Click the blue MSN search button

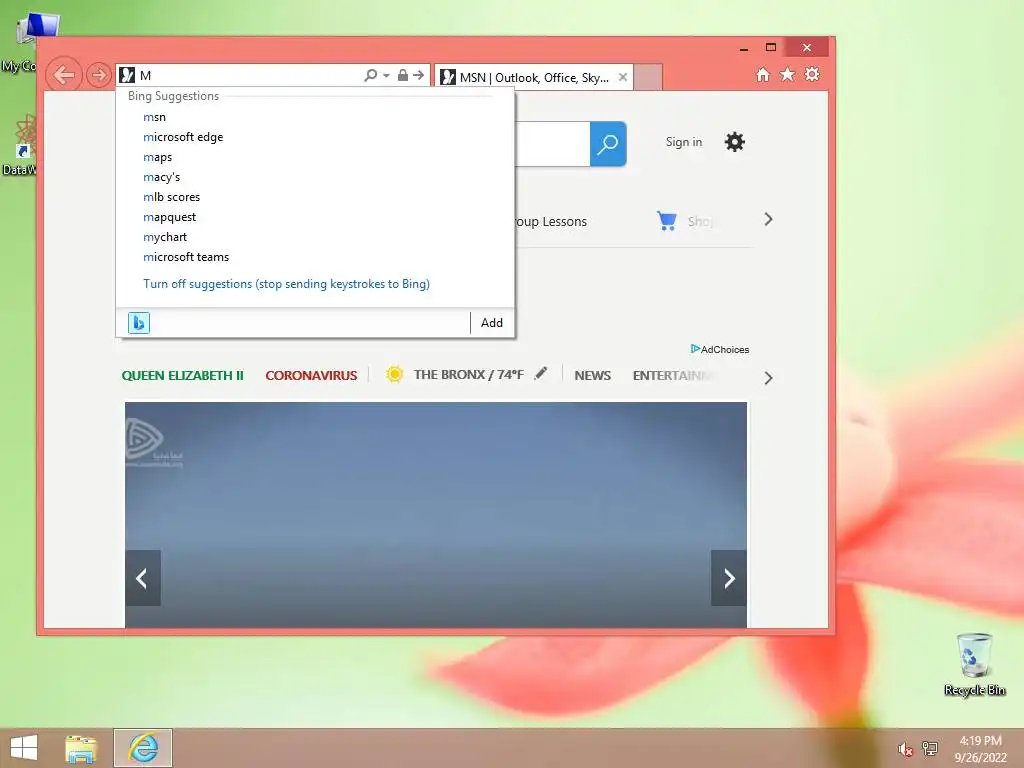608,144
